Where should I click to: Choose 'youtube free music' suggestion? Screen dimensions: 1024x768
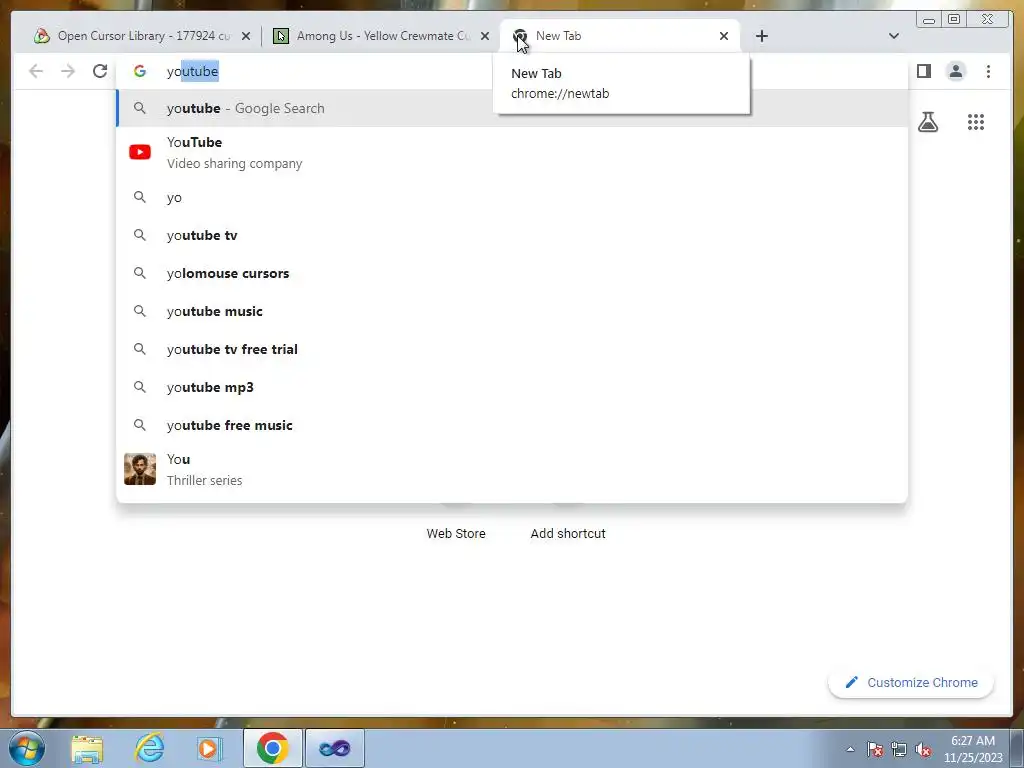(512, 425)
